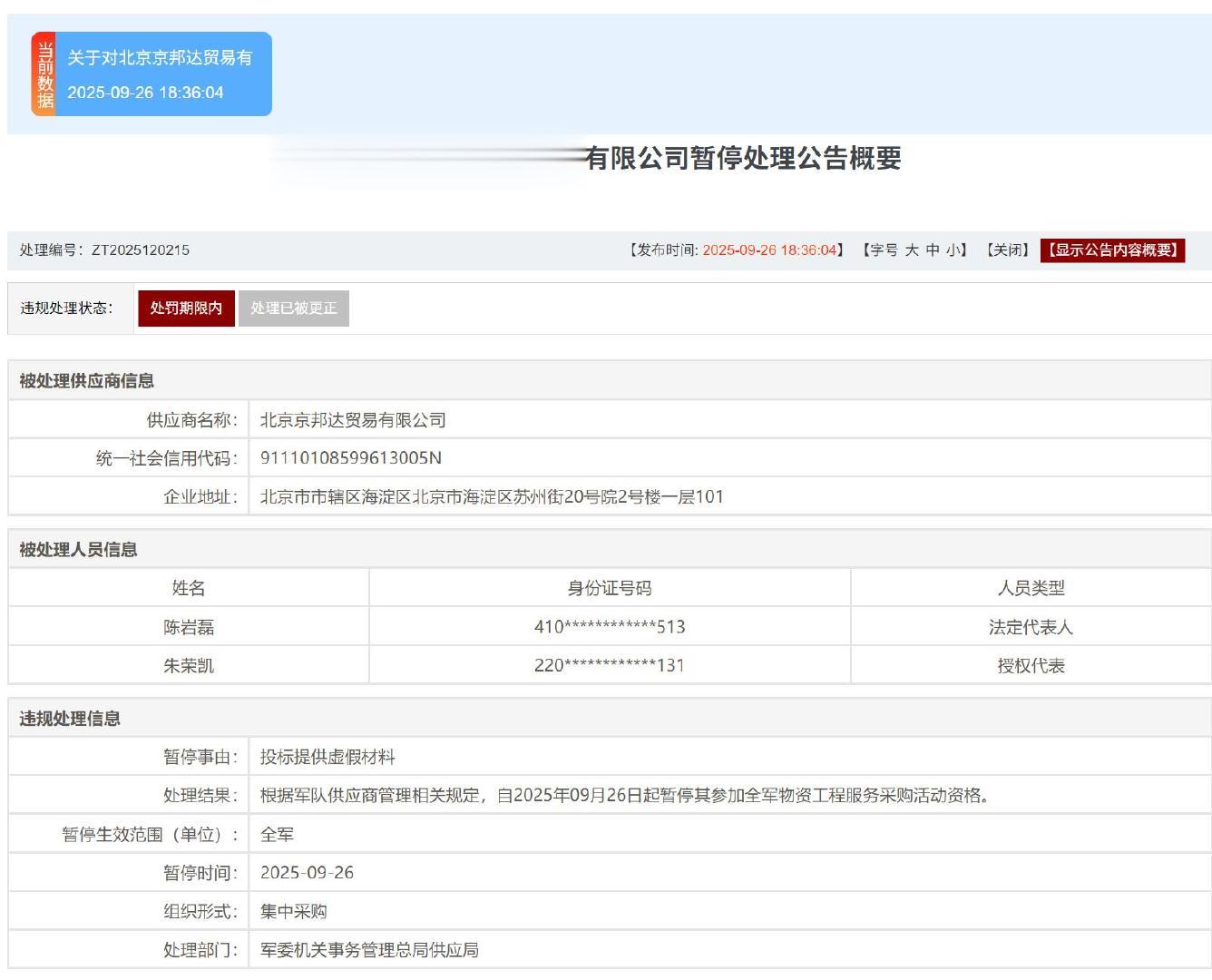Screen dimensions: 1212x980
Task: Click the red publish time 2025-09-26 18:36:04
Action: click(x=769, y=250)
